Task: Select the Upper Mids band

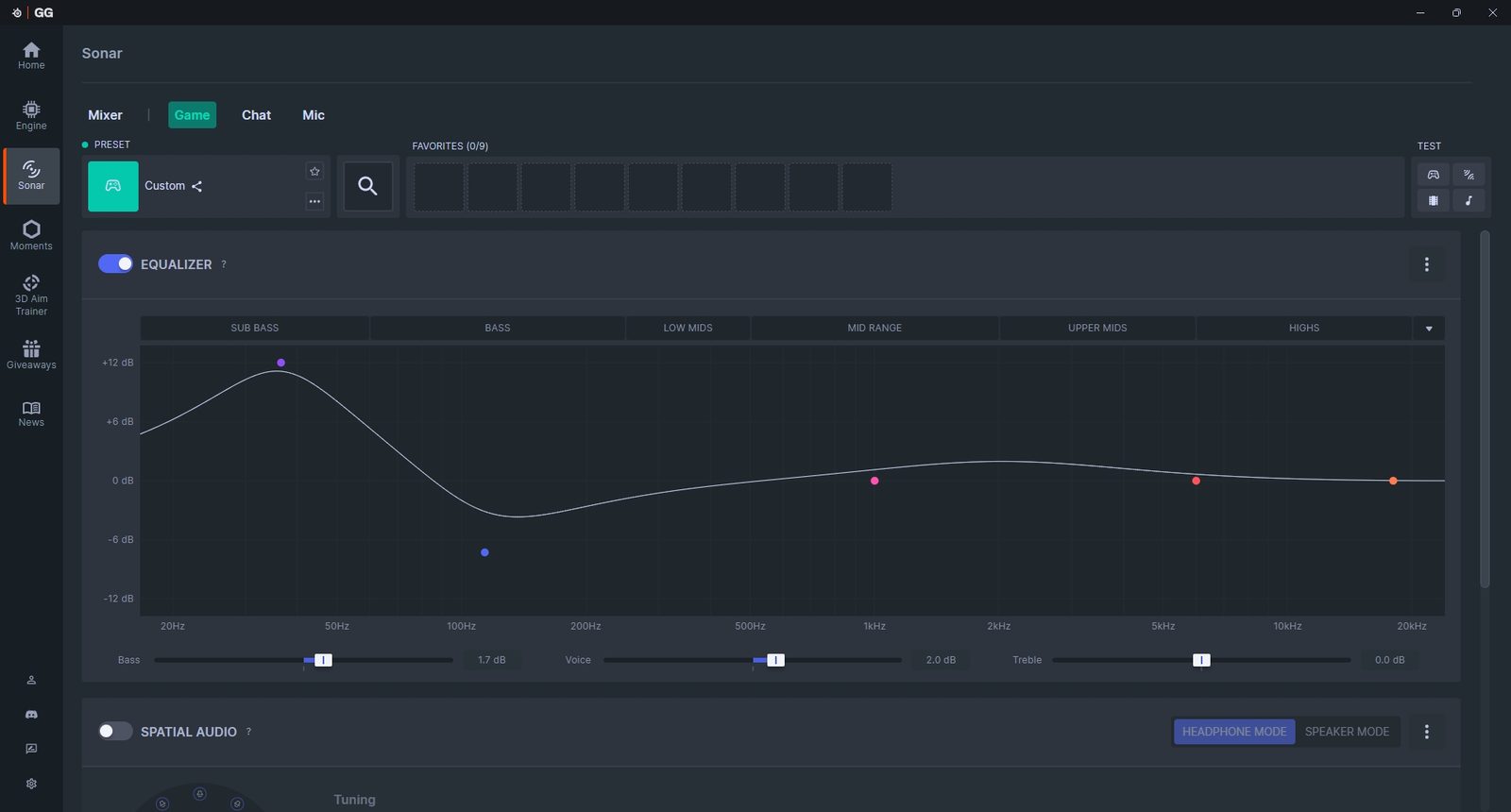Action: [1097, 329]
